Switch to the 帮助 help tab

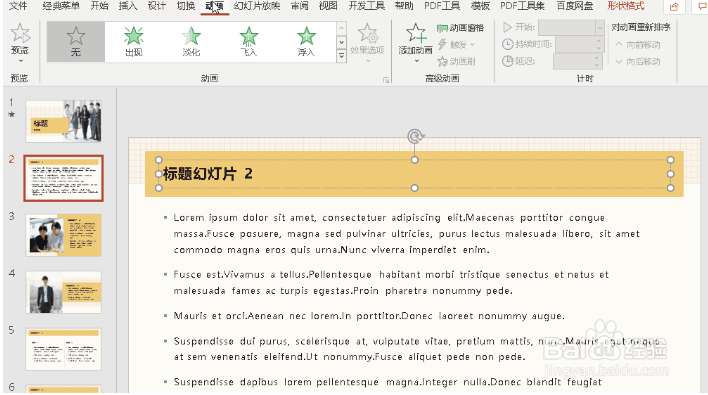(404, 6)
